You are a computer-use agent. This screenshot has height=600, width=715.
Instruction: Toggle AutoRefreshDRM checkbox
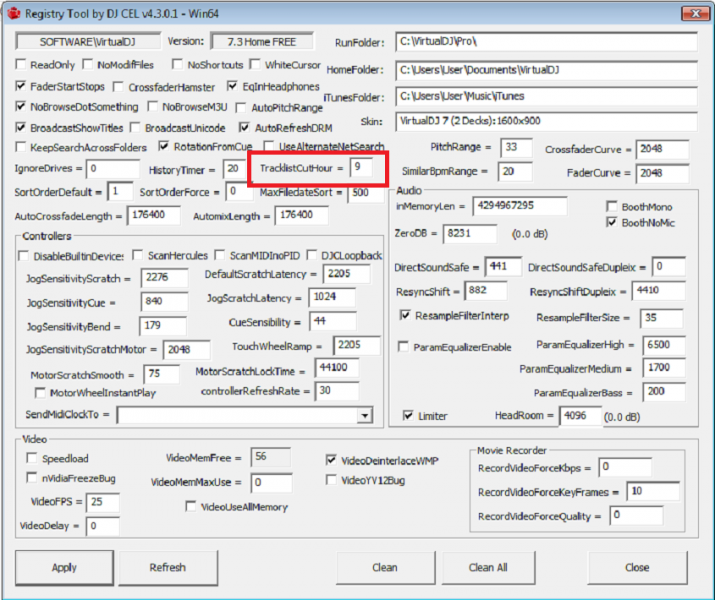pyautogui.click(x=245, y=127)
